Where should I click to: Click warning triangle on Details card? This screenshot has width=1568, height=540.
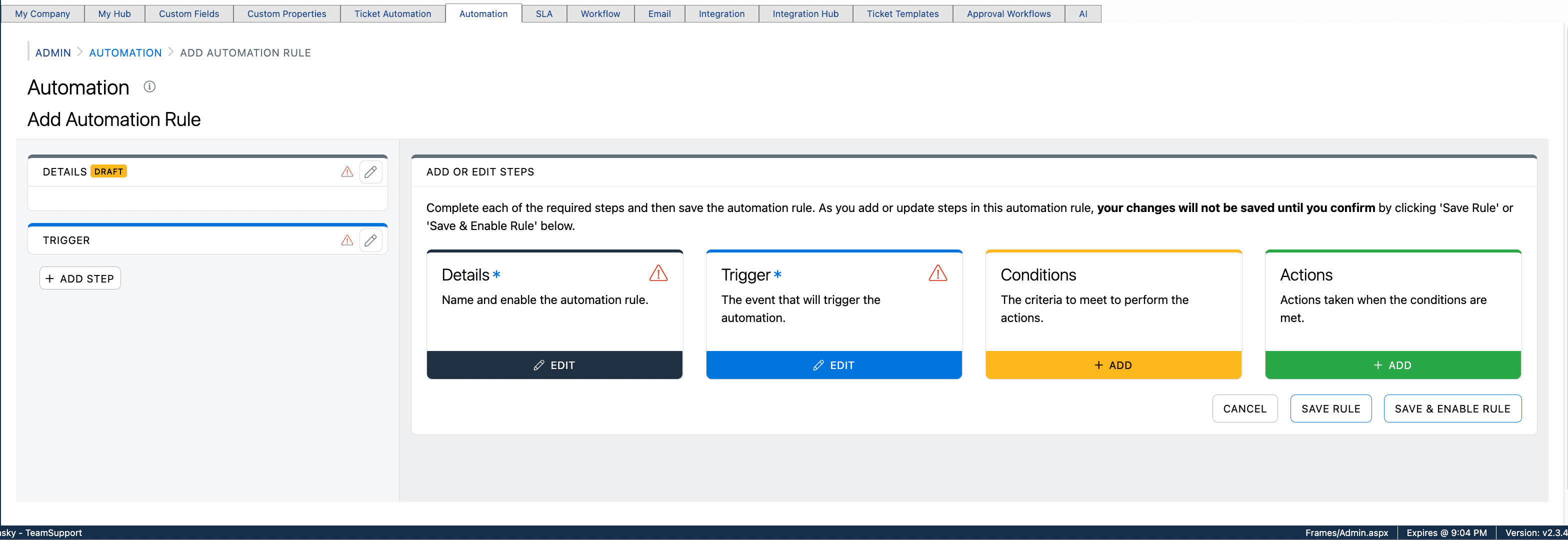pos(658,272)
